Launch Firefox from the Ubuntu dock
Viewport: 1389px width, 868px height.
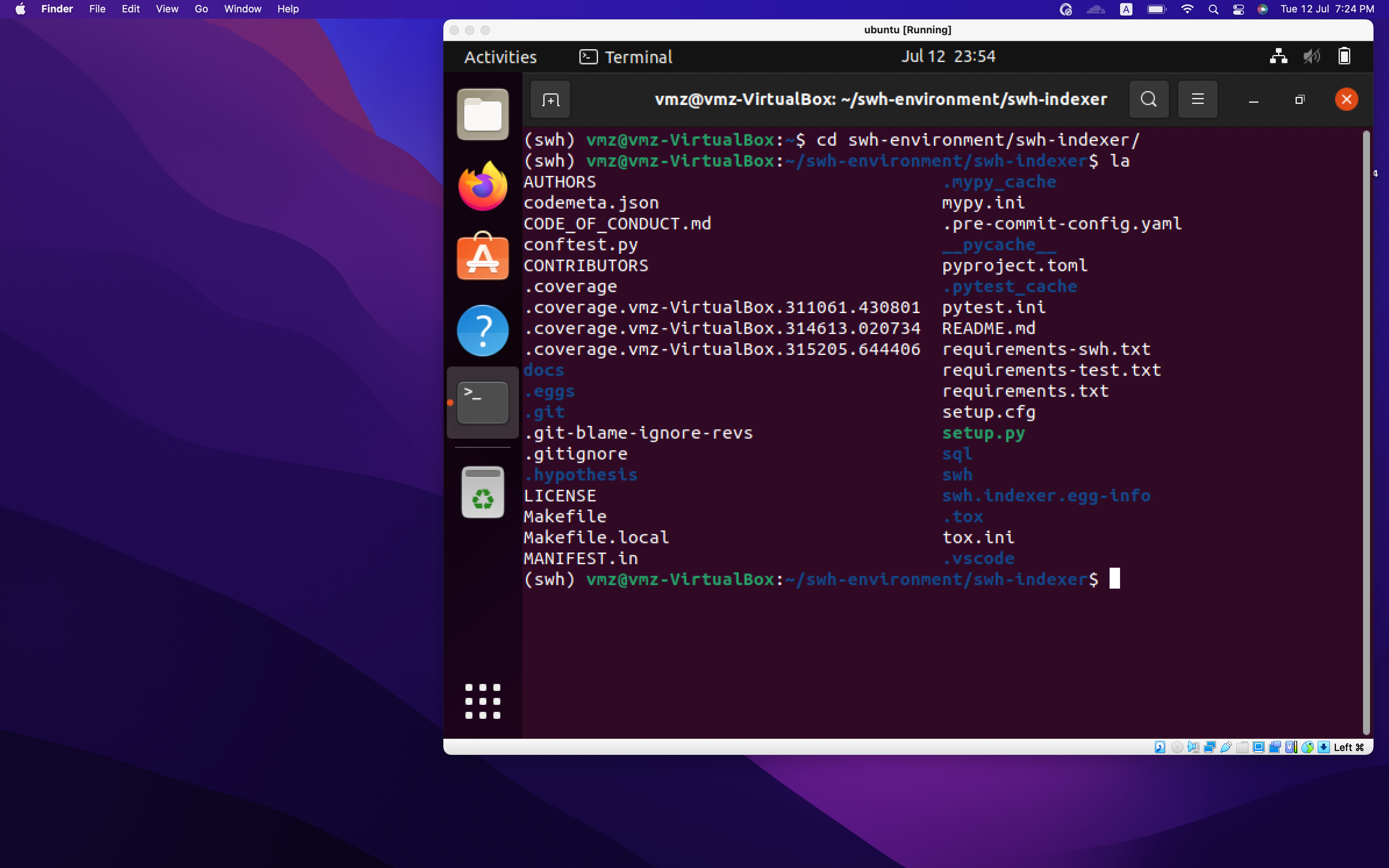[x=483, y=186]
